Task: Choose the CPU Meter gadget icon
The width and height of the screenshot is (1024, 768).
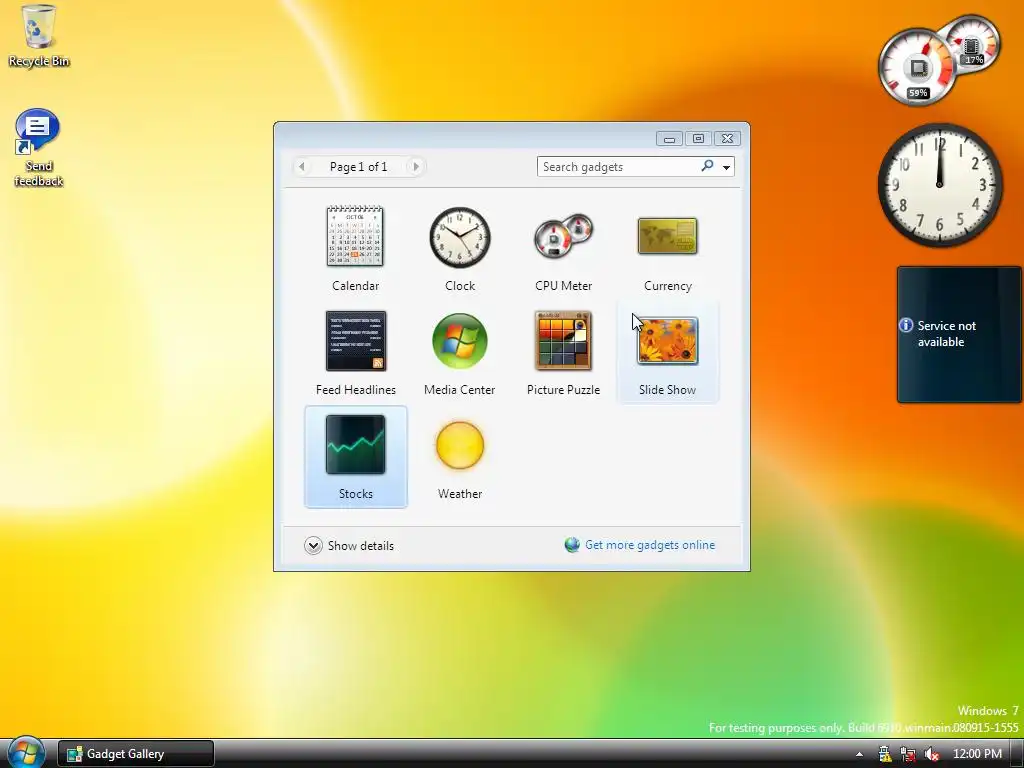Action: coord(564,236)
